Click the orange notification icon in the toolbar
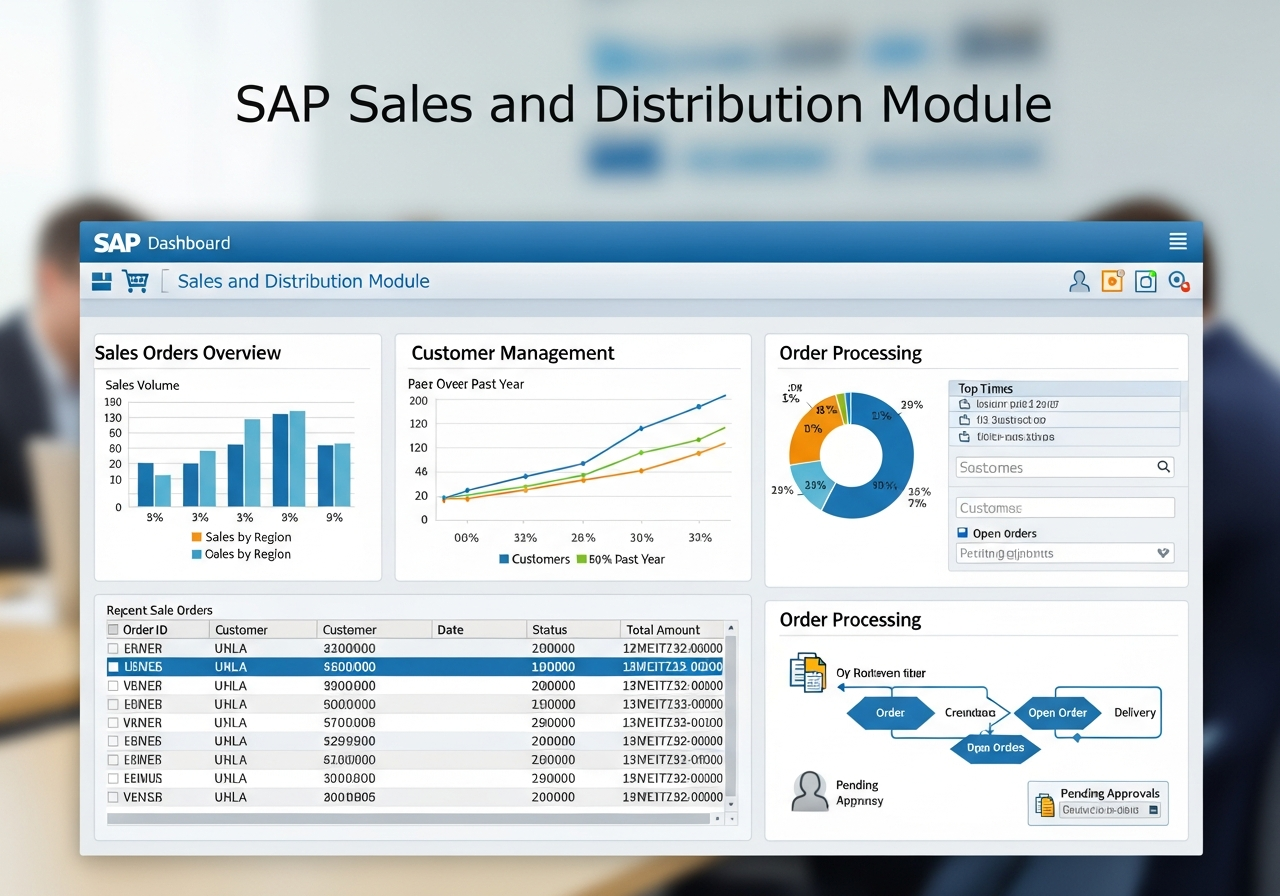The width and height of the screenshot is (1280, 896). click(x=1112, y=281)
